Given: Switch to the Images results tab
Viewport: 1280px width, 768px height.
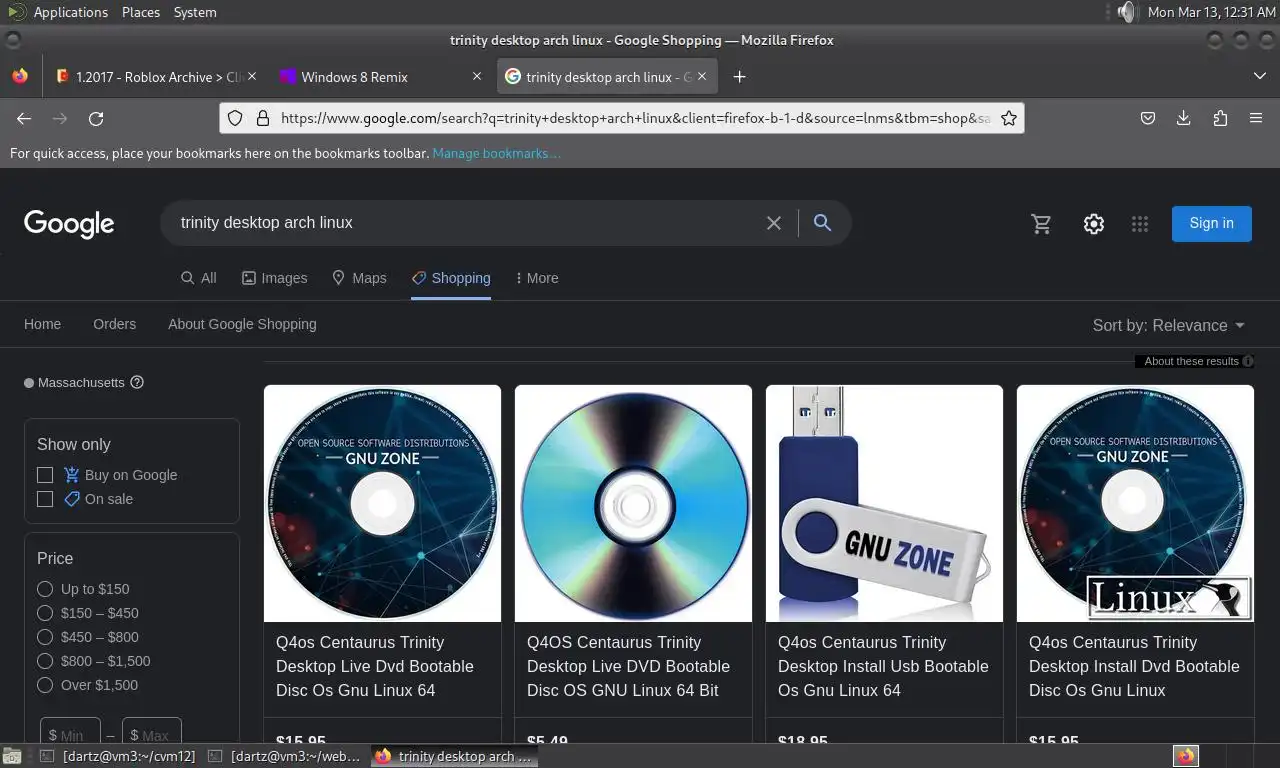Looking at the screenshot, I should tap(274, 278).
